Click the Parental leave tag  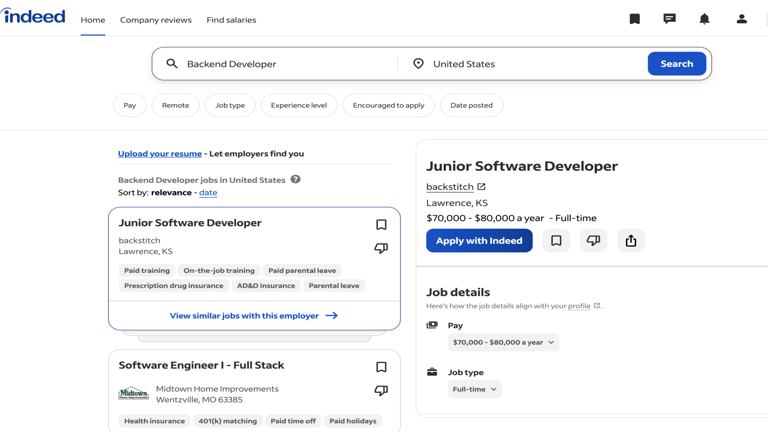(x=334, y=286)
